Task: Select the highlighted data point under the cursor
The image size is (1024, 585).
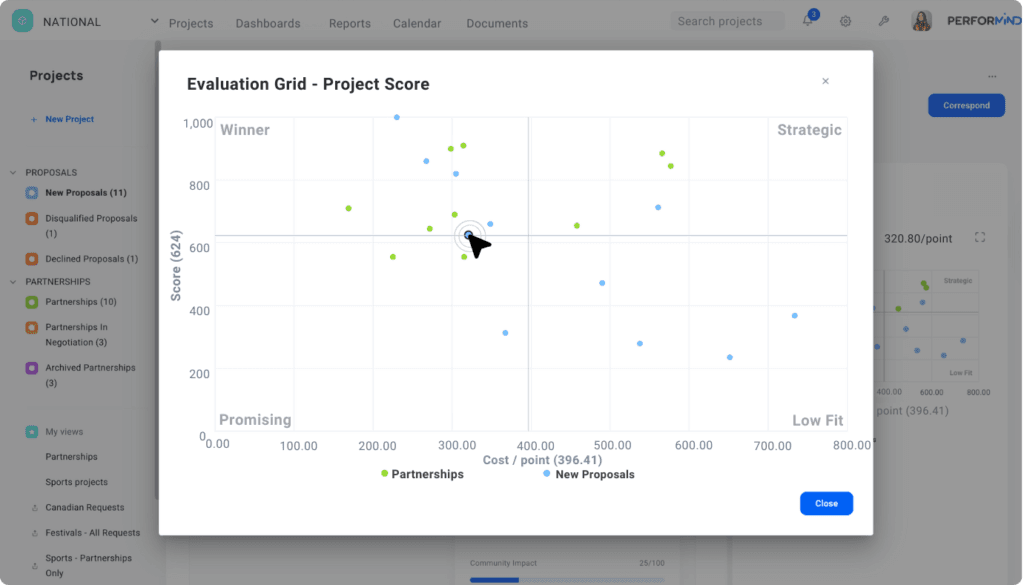Action: coord(468,235)
